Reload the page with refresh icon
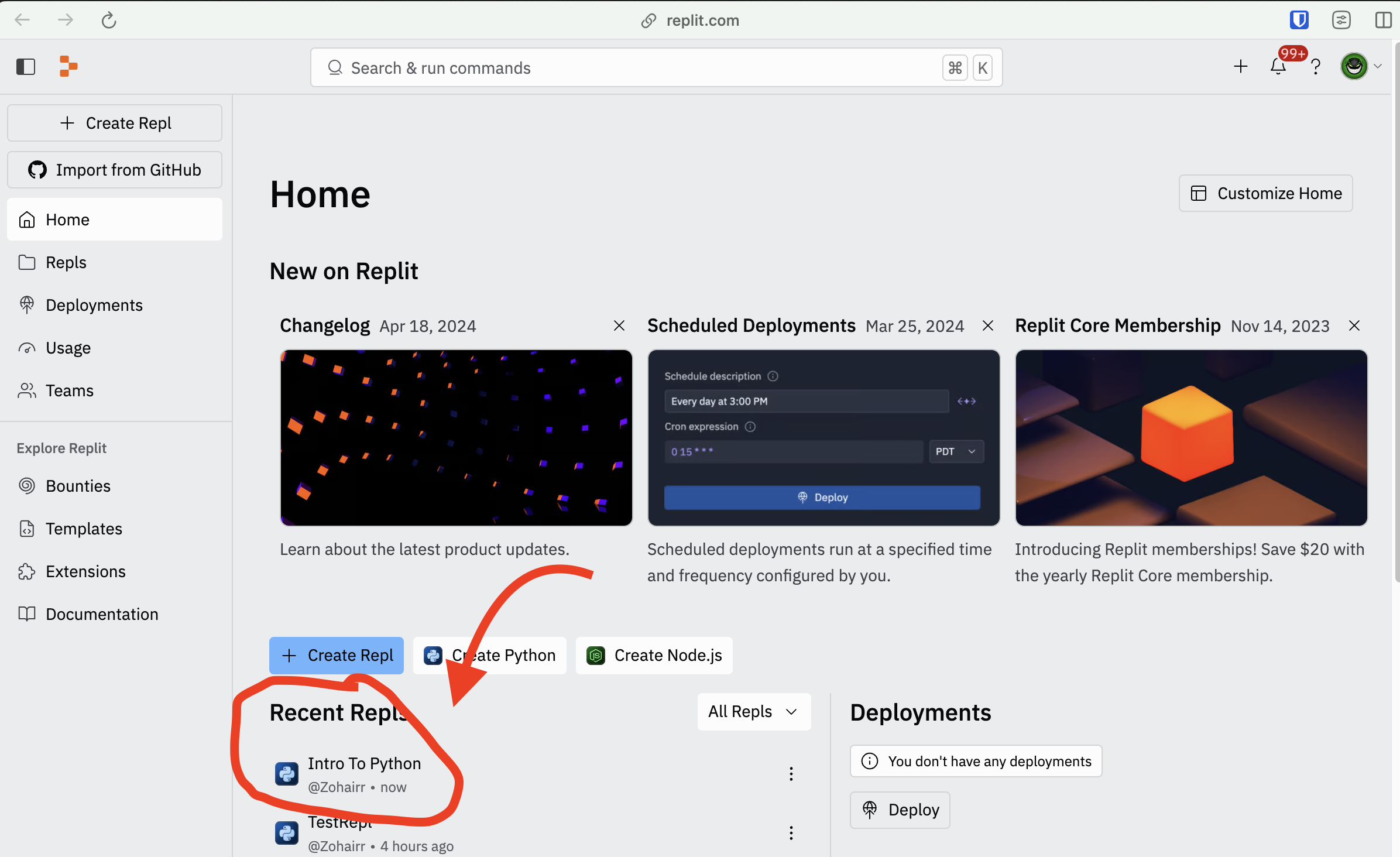This screenshot has width=1400, height=857. point(109,20)
